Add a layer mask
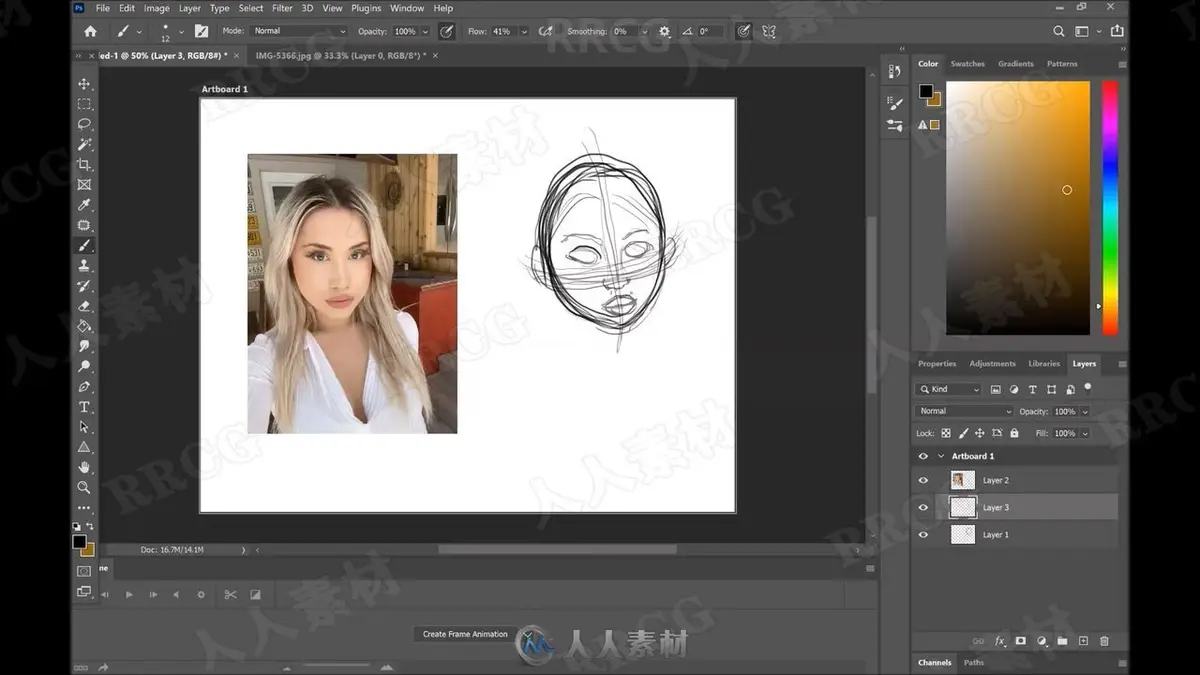Viewport: 1200px width, 675px height. tap(1021, 641)
